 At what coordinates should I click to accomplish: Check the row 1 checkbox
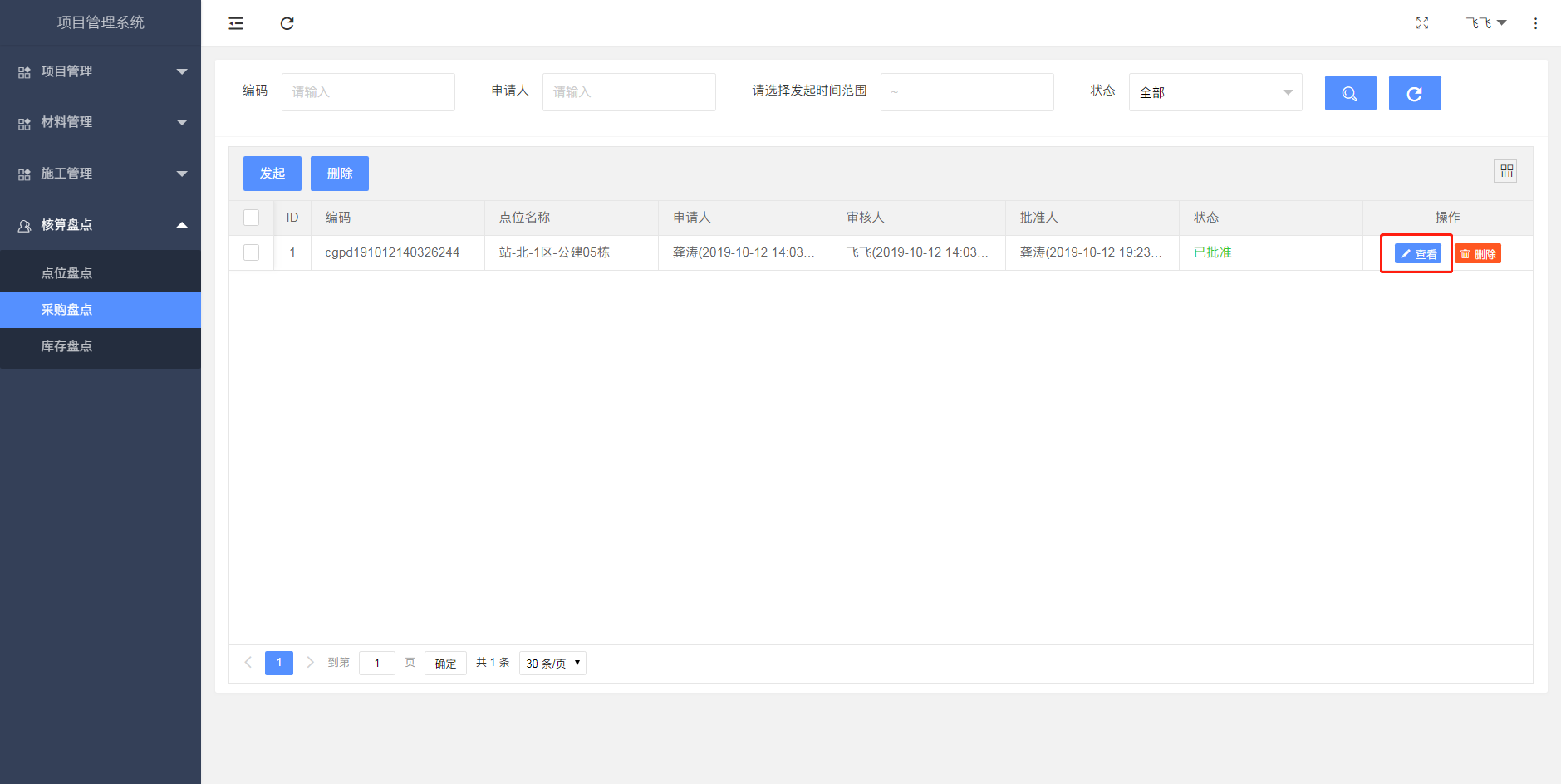pos(251,252)
